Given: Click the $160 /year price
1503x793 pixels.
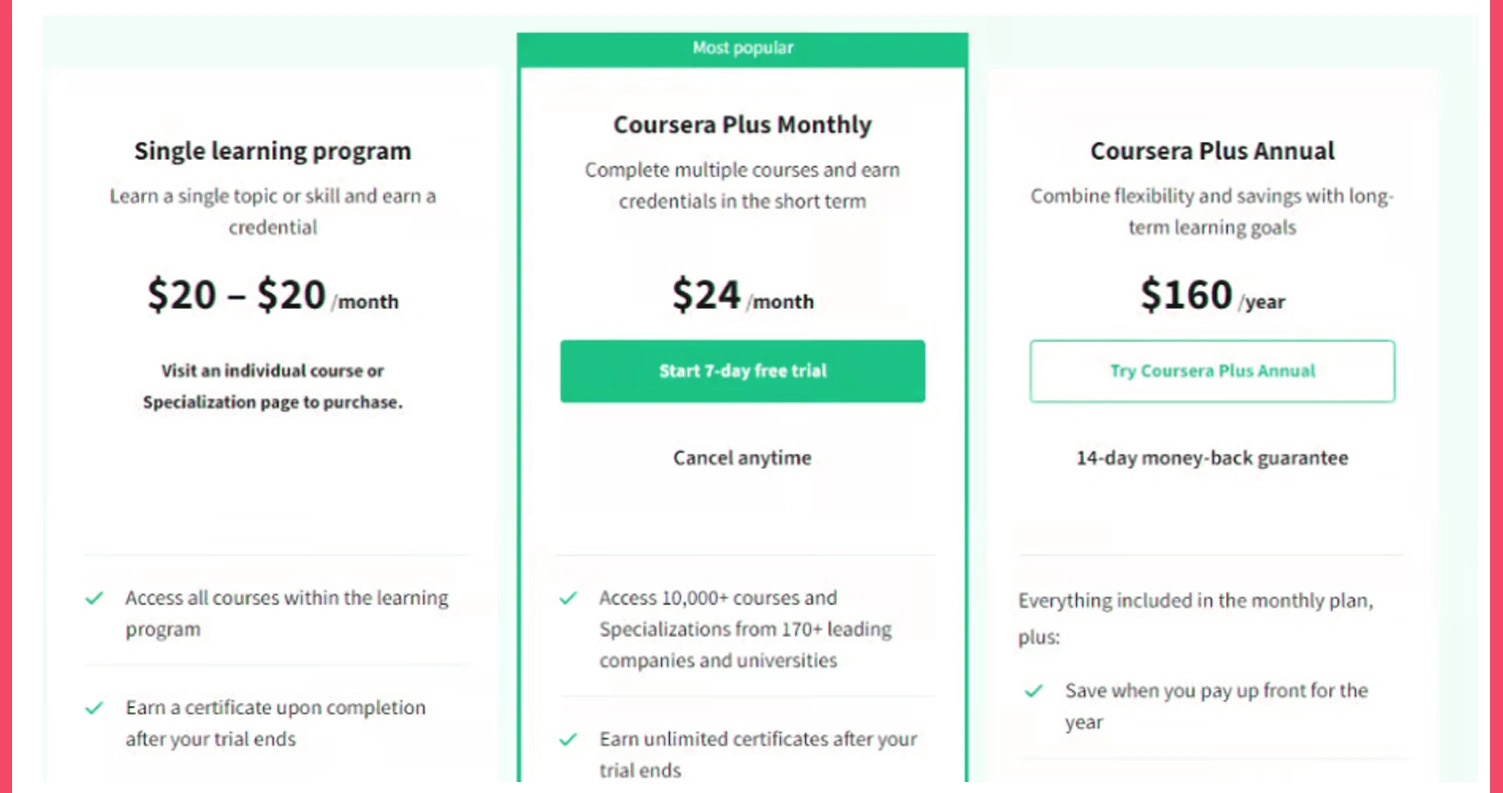Looking at the screenshot, I should click(x=1212, y=296).
